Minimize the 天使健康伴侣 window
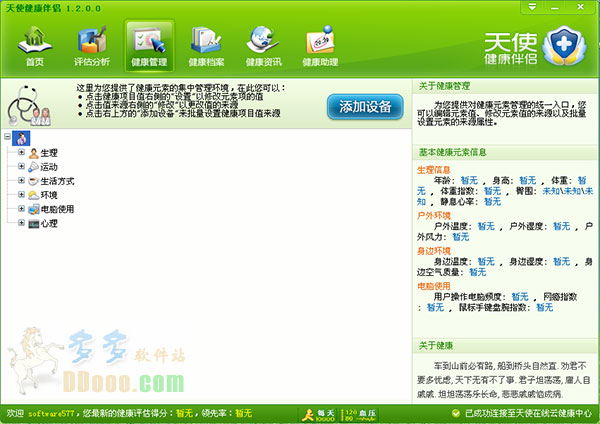Screen dimensions: 600x424 point(555,7)
